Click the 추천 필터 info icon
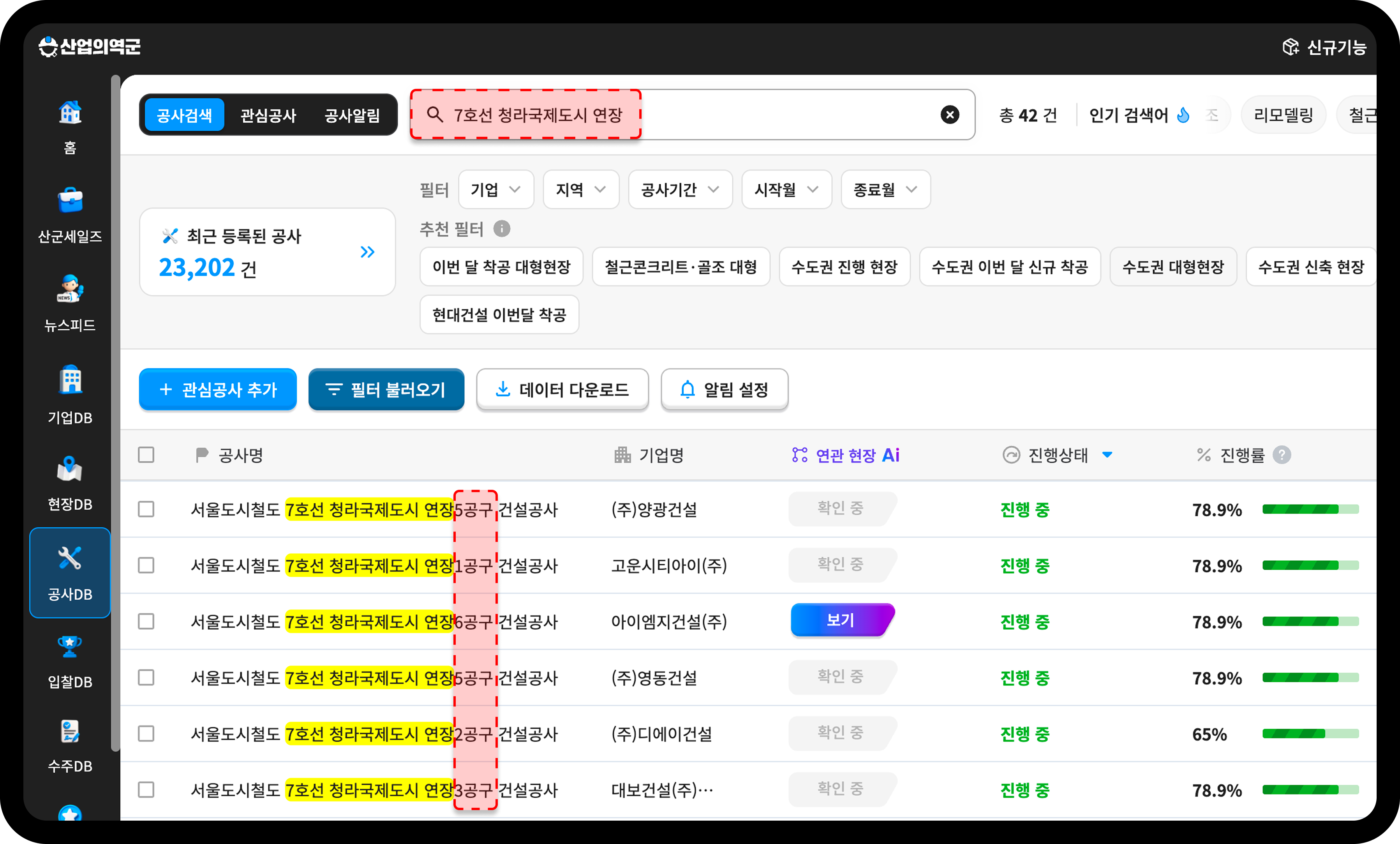Viewport: 1400px width, 844px height. pyautogui.click(x=502, y=228)
